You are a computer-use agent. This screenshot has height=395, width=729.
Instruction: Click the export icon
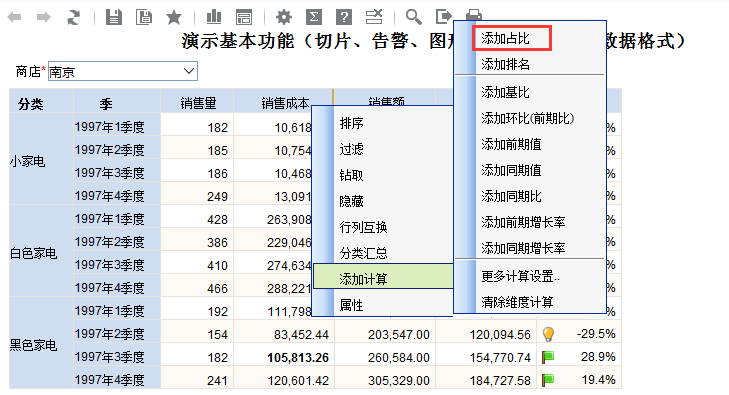tap(444, 17)
